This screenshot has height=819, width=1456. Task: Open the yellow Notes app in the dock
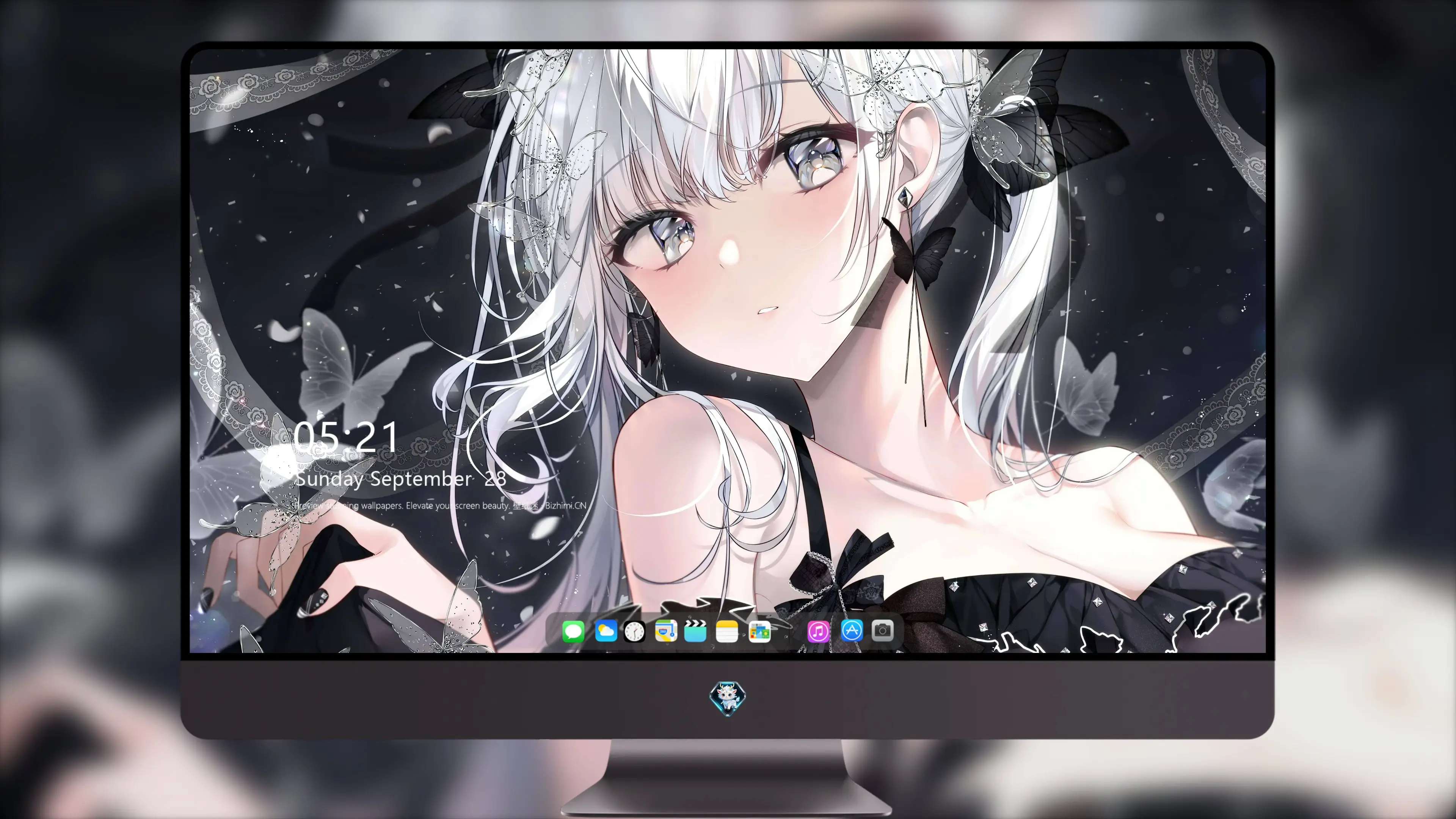[x=727, y=631]
